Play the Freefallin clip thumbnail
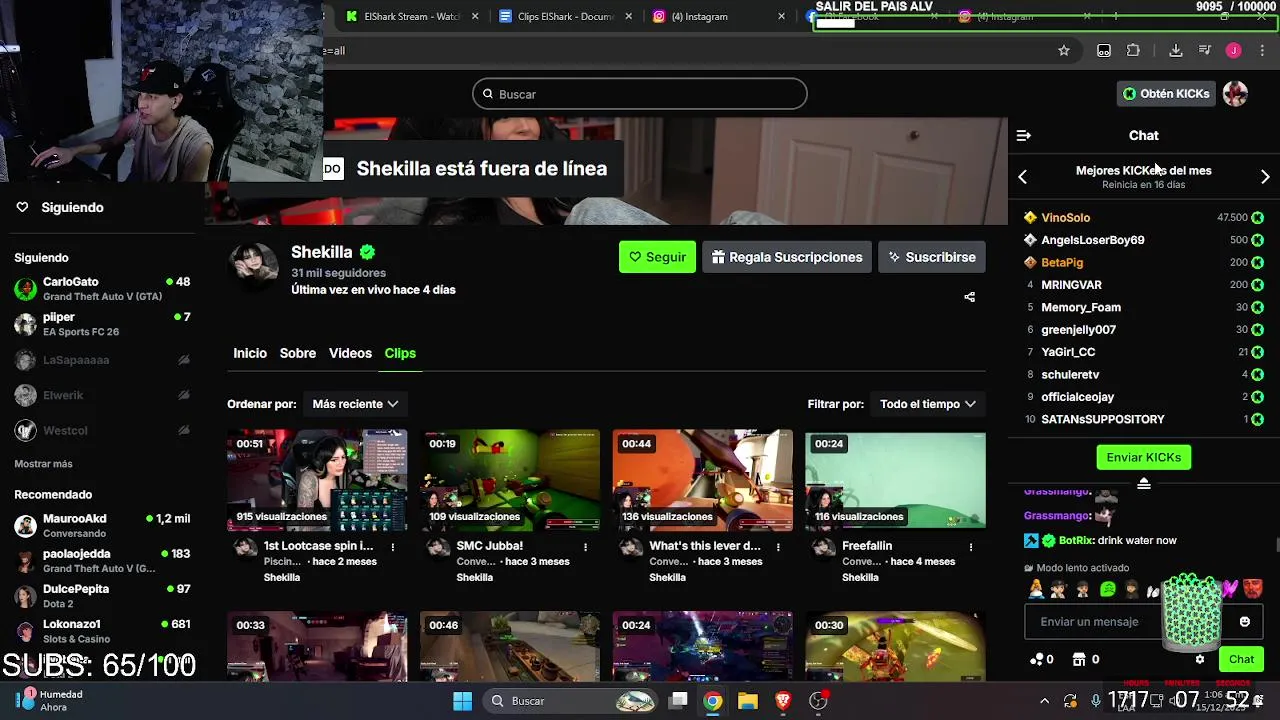The image size is (1280, 720). (896, 480)
